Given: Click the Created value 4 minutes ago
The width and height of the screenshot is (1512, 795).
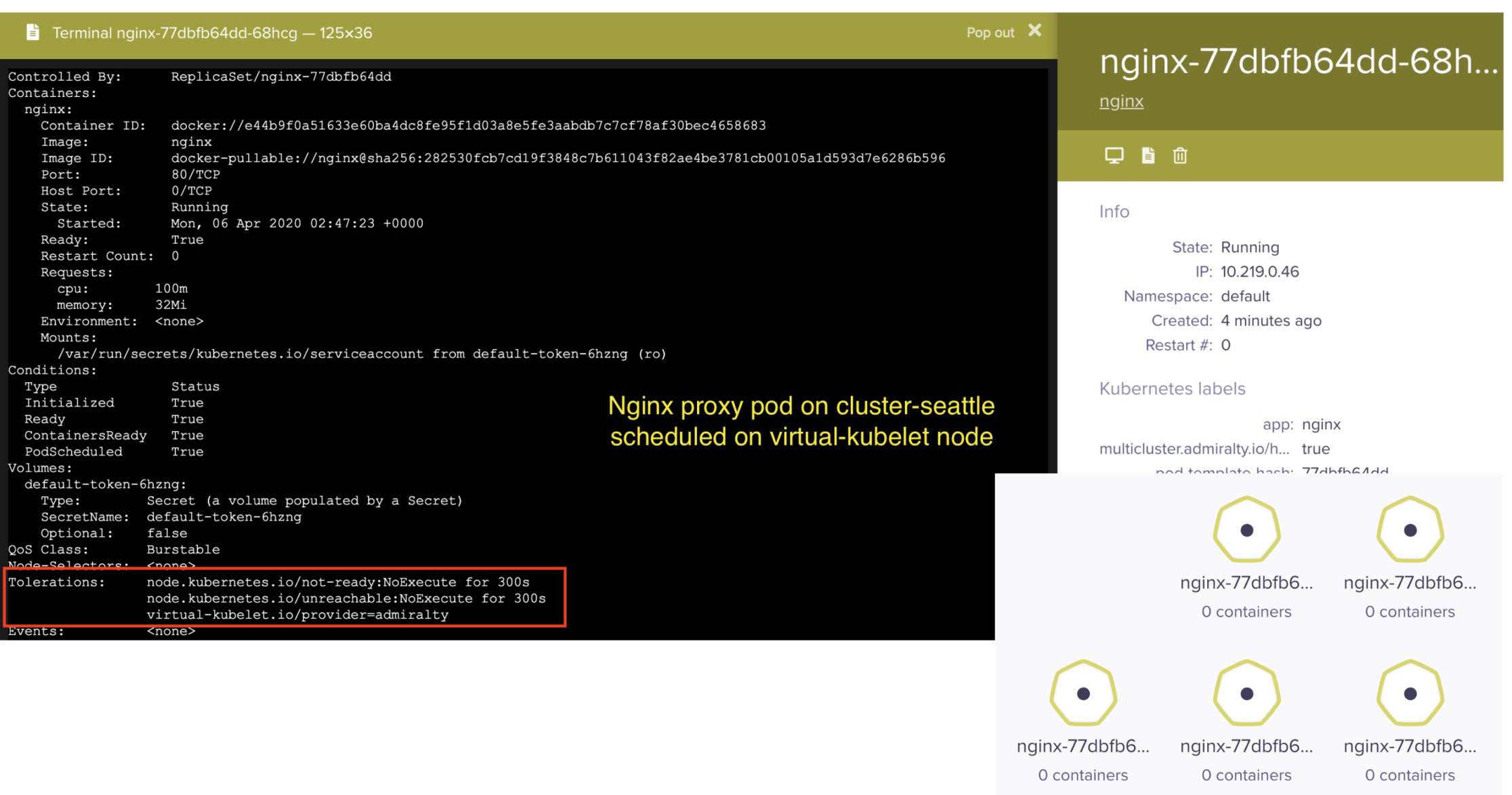Looking at the screenshot, I should [1271, 321].
